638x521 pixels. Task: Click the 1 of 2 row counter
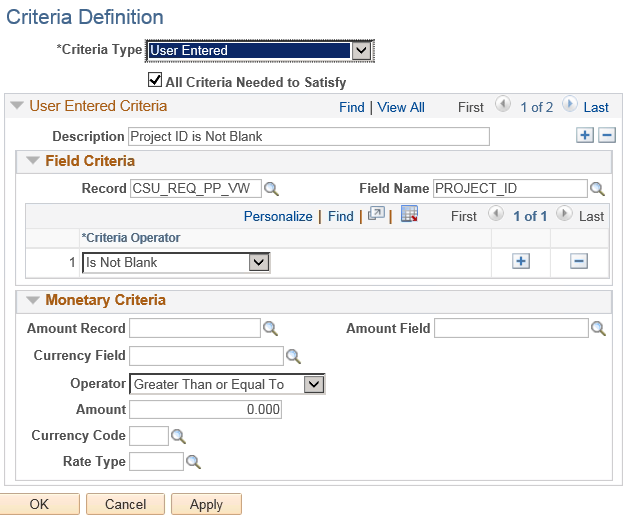point(537,107)
